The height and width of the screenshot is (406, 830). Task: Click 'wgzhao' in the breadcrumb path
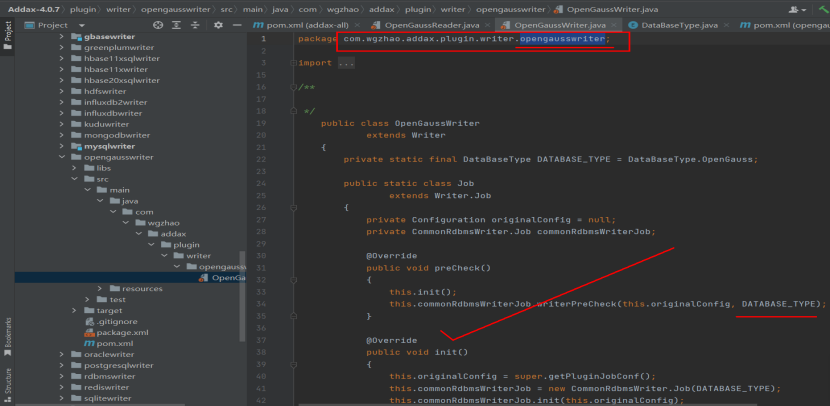coord(345,10)
